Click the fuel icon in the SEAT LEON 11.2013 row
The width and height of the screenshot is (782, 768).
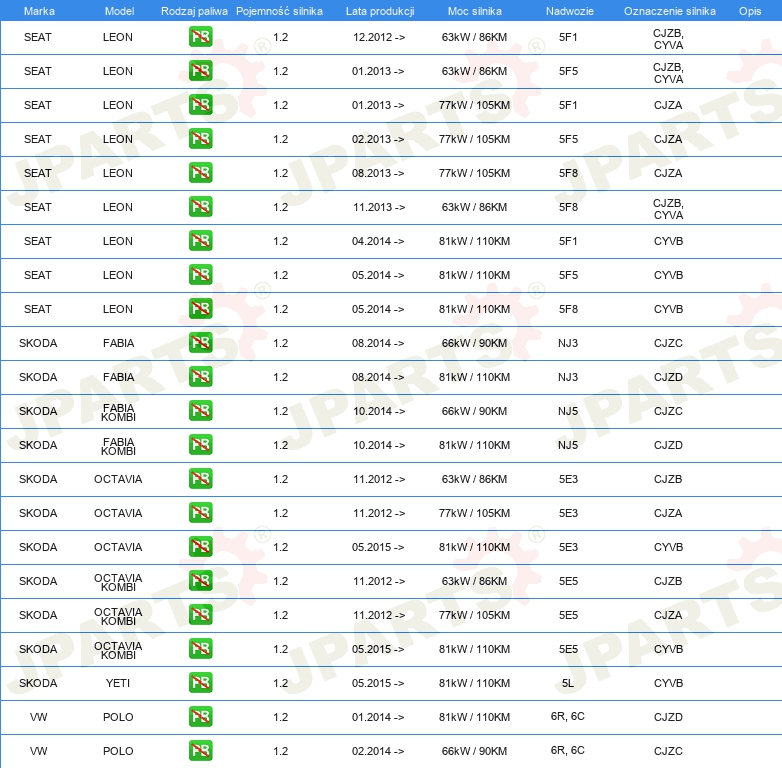coord(200,206)
